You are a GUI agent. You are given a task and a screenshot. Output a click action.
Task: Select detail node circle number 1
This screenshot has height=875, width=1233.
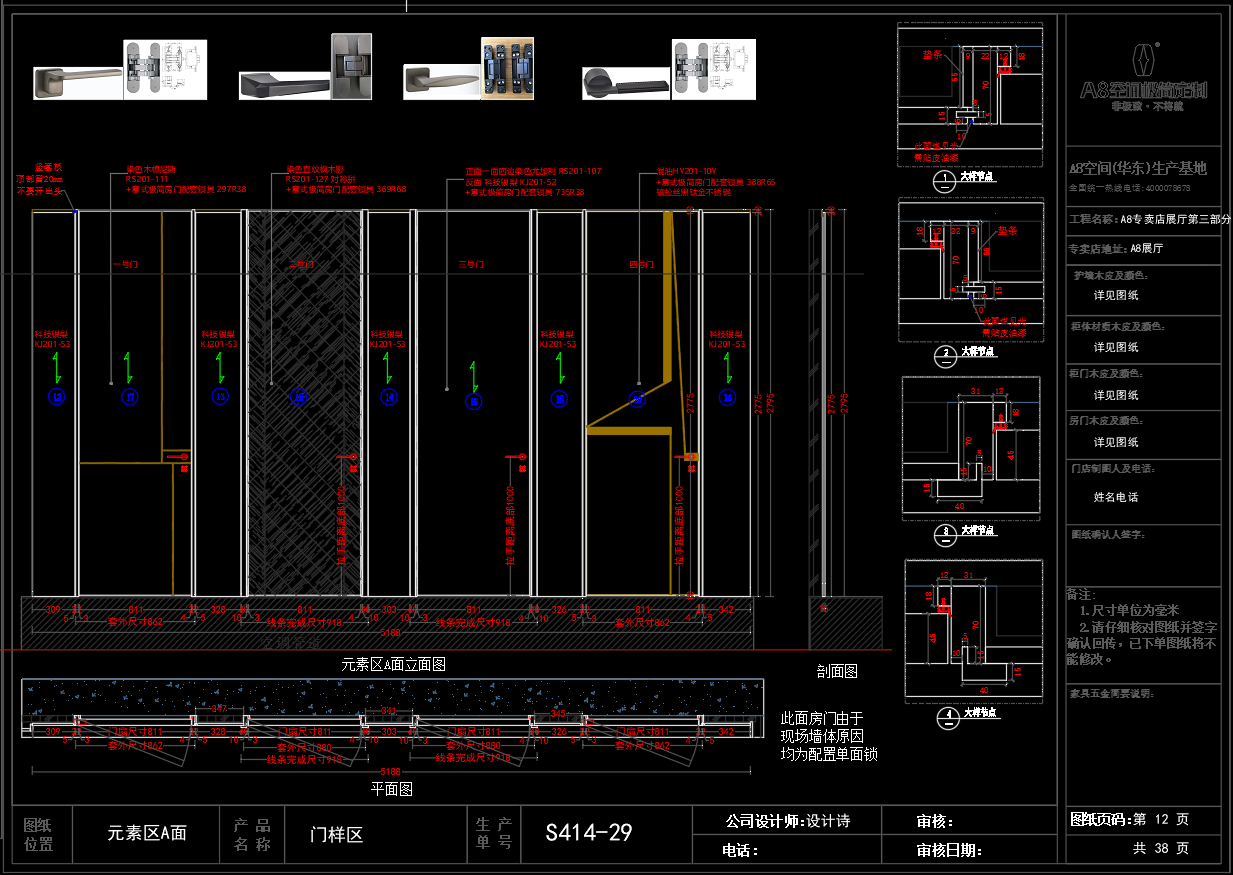(x=945, y=180)
